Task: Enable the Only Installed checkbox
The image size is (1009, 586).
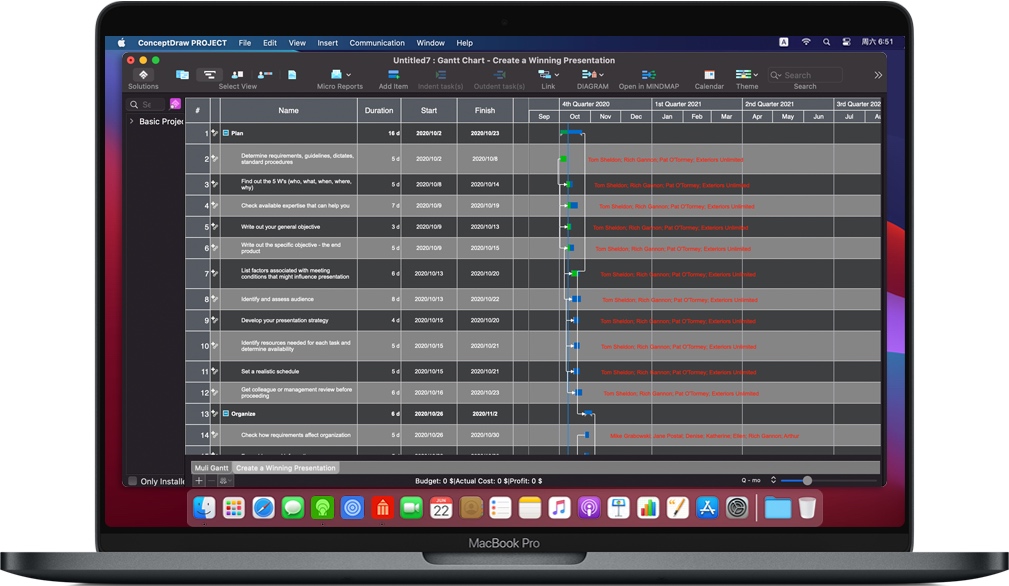Action: tap(131, 481)
